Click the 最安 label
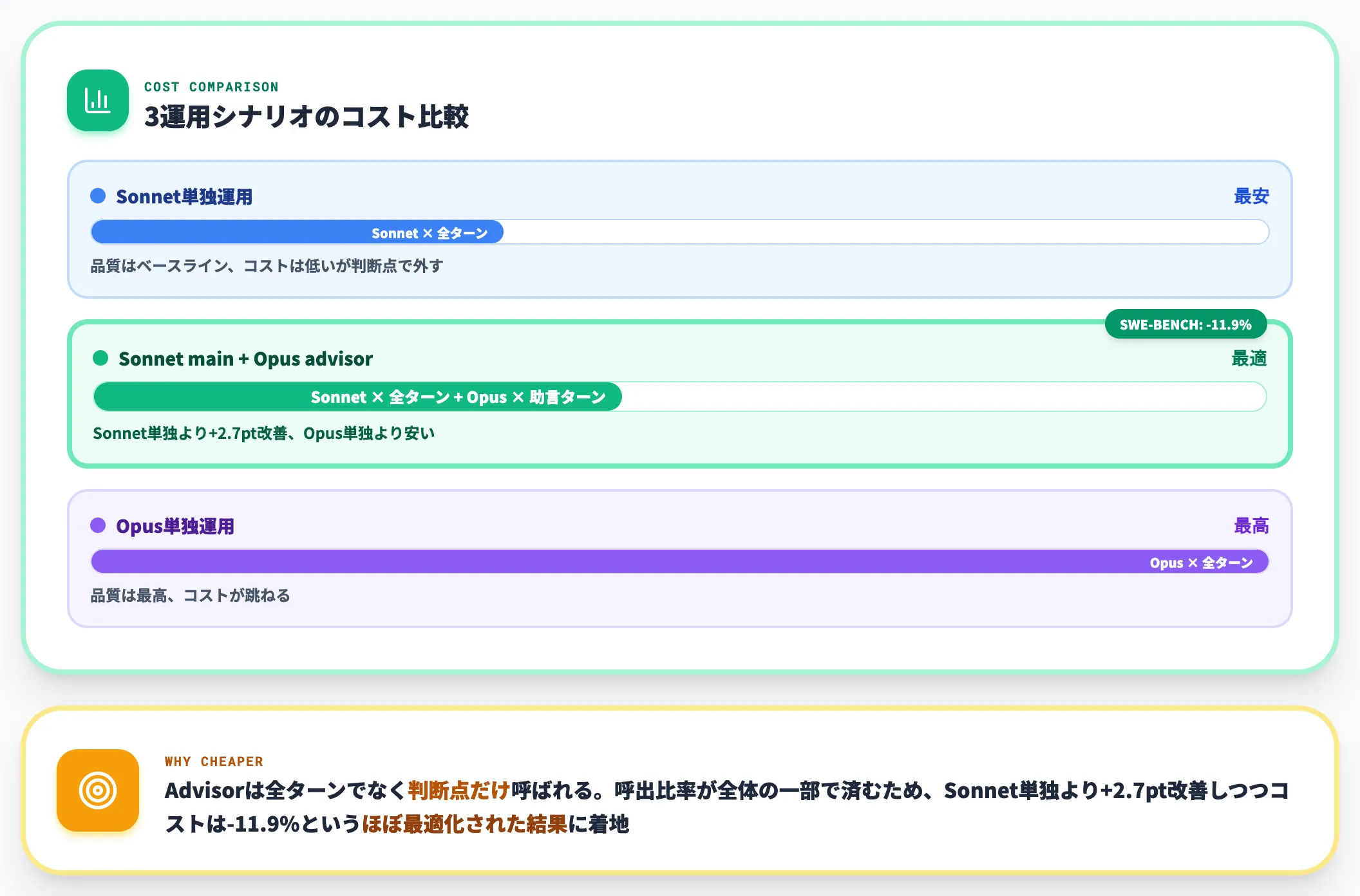Image resolution: width=1360 pixels, height=896 pixels. [x=1251, y=196]
